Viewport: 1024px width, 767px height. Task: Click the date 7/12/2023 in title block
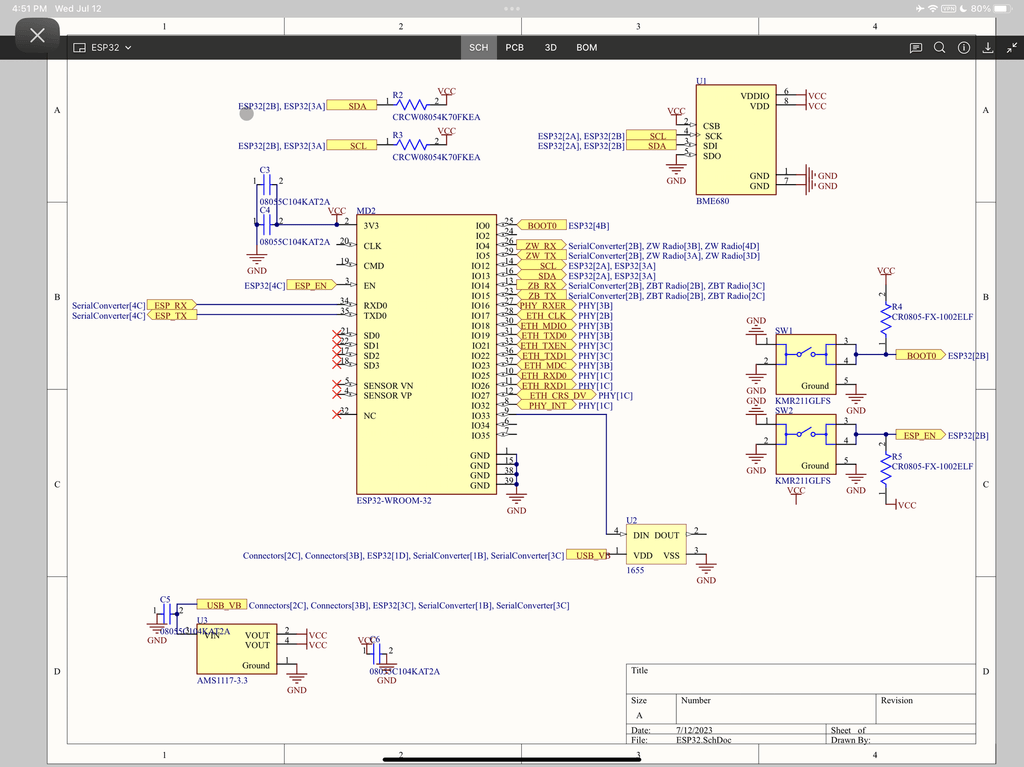pos(694,730)
